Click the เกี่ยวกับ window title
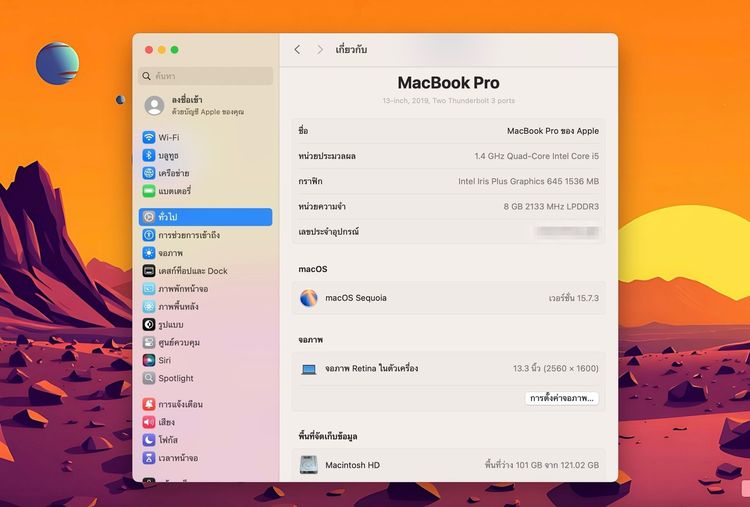The image size is (750, 507). click(x=351, y=50)
